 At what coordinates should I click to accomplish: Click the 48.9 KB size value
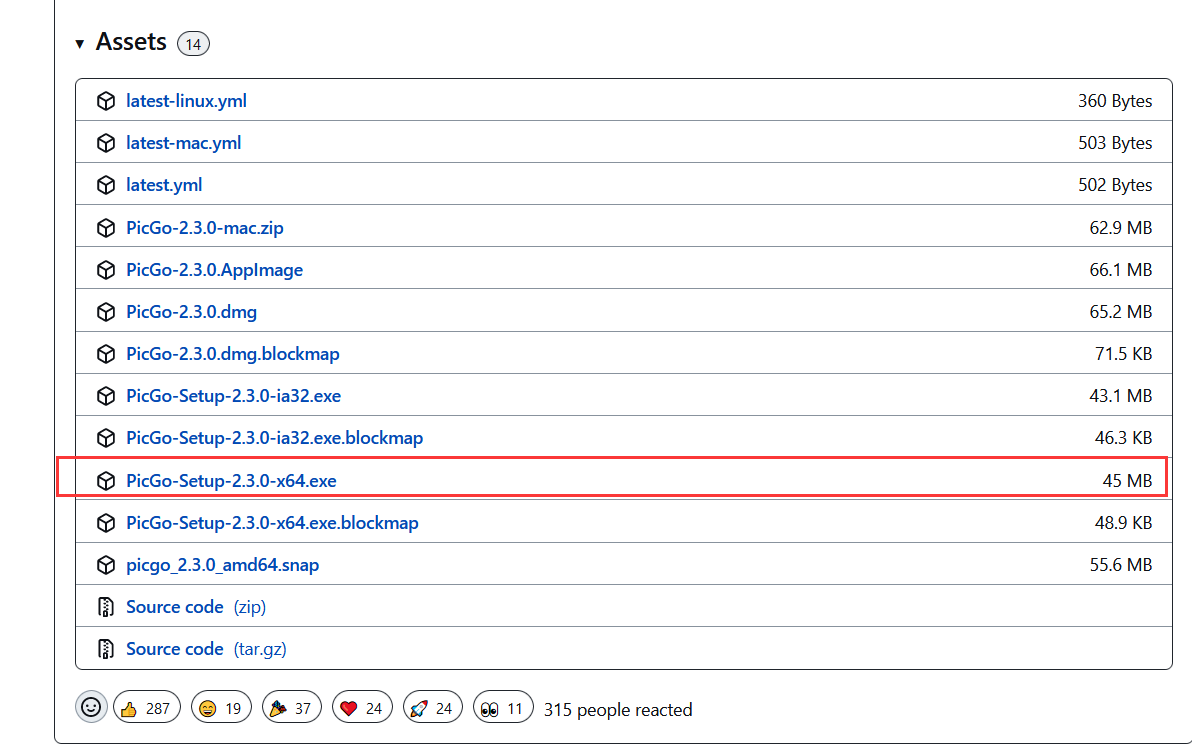click(1124, 523)
